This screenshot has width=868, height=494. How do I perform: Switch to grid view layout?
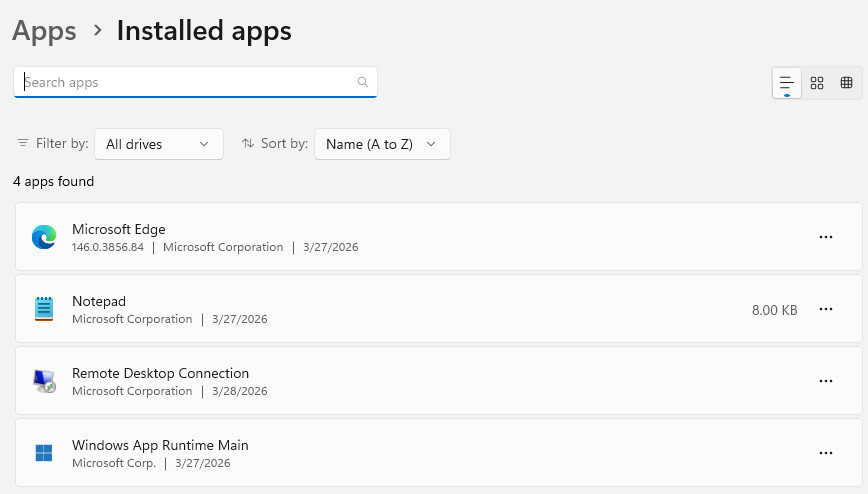click(x=817, y=83)
